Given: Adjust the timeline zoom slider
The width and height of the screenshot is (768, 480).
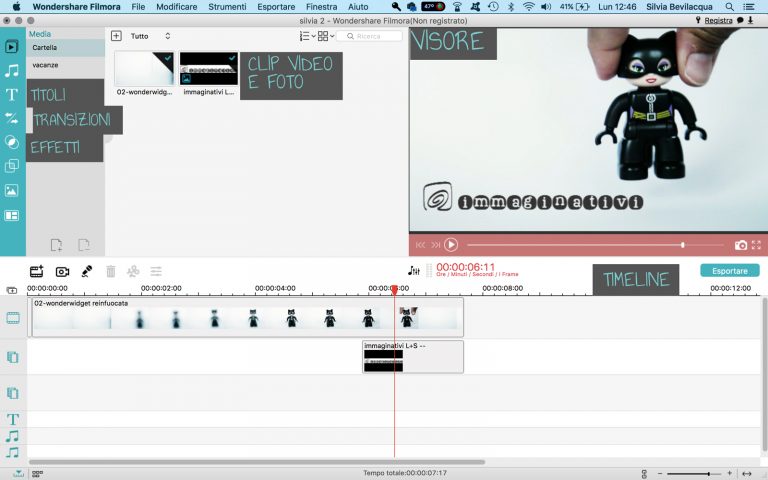Looking at the screenshot, I should pos(693,474).
